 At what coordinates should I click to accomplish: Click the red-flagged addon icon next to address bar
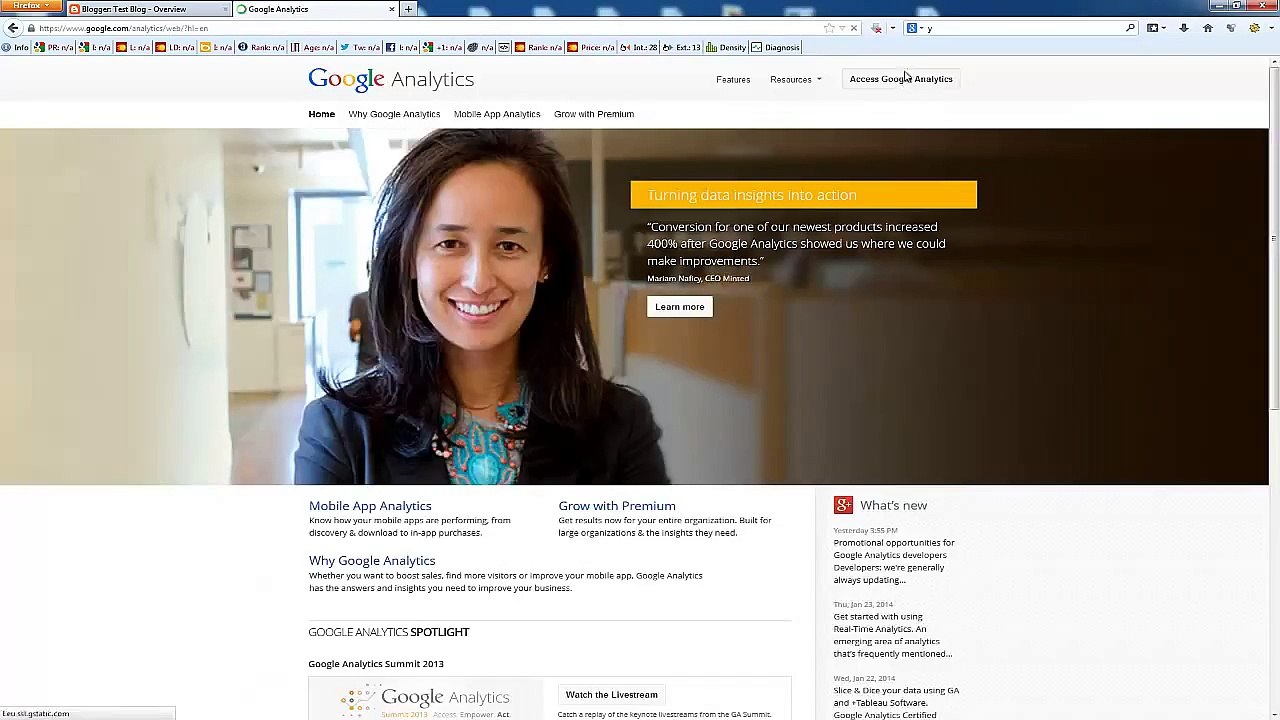tap(877, 28)
